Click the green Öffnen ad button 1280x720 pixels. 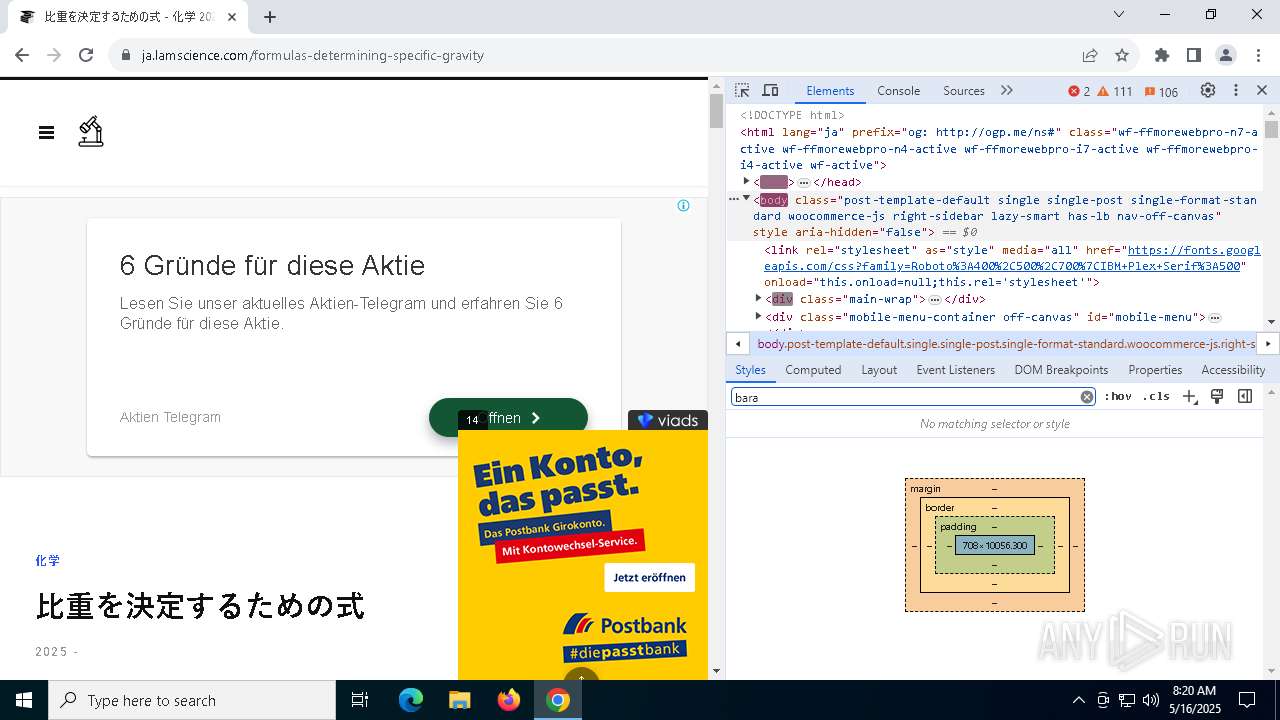coord(508,418)
